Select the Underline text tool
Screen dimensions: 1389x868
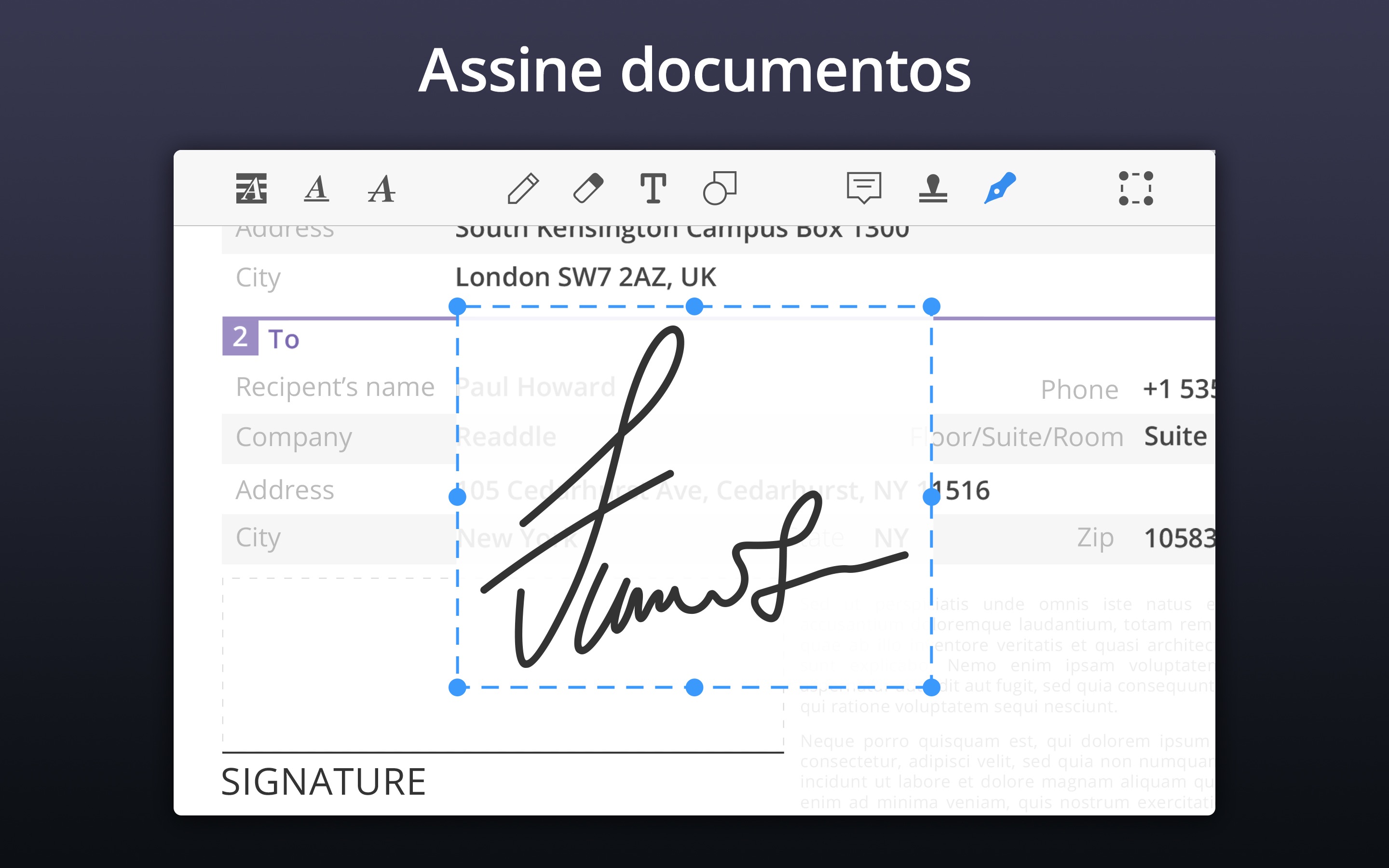(316, 188)
